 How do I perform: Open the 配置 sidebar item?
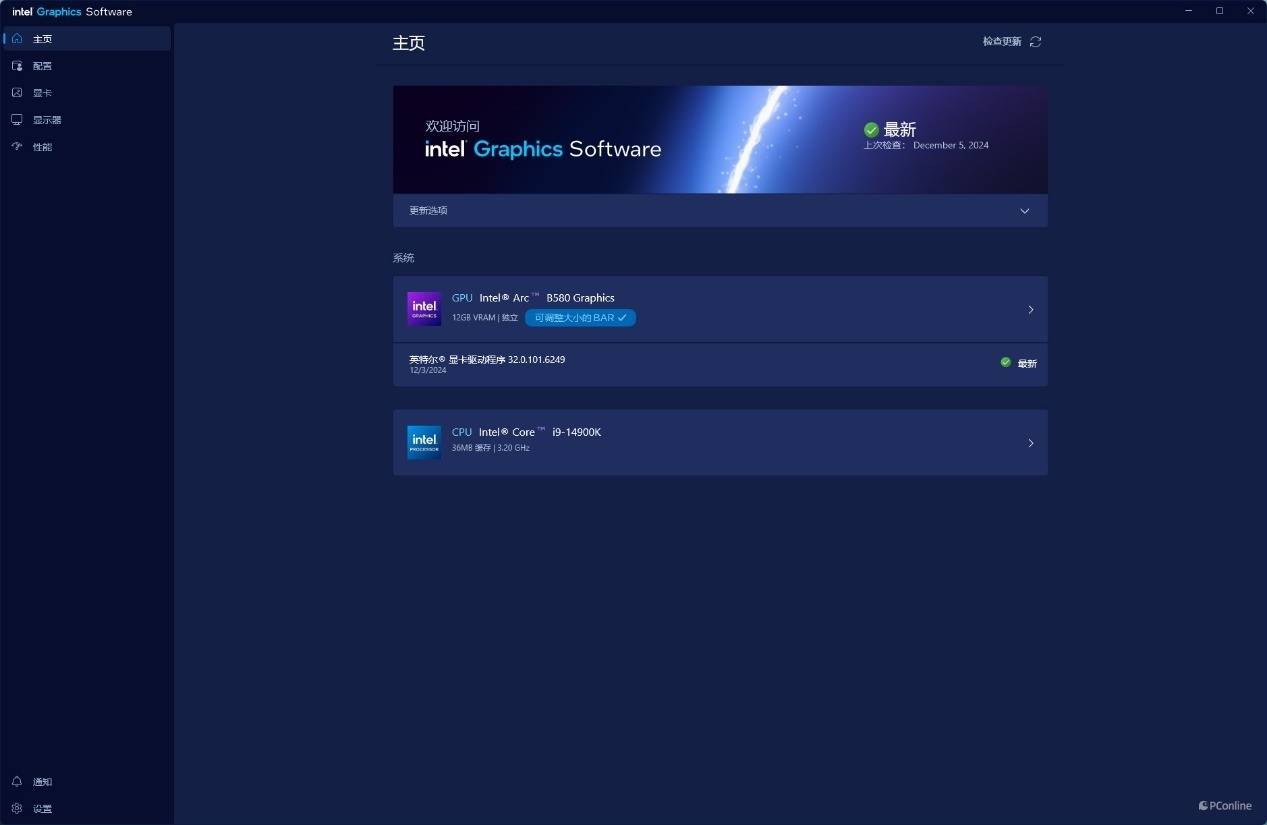[x=87, y=66]
